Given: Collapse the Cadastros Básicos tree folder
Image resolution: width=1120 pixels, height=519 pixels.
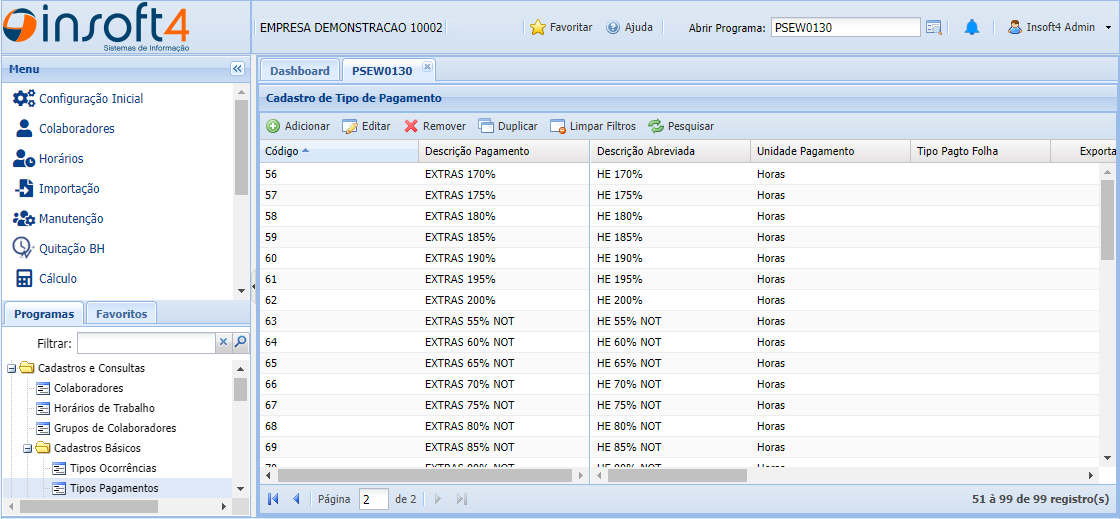Looking at the screenshot, I should (28, 448).
